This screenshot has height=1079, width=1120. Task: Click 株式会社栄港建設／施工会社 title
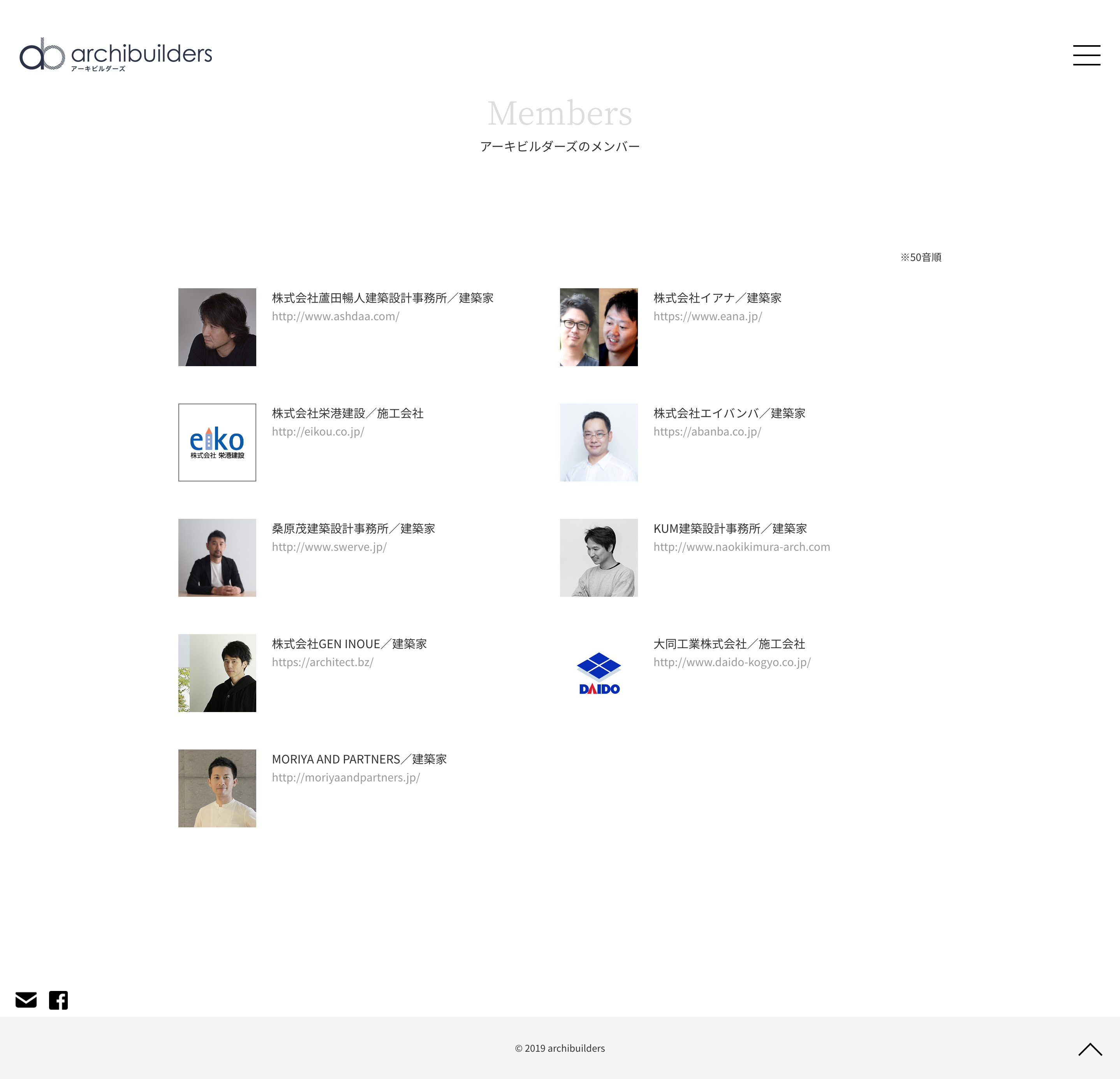click(x=347, y=413)
